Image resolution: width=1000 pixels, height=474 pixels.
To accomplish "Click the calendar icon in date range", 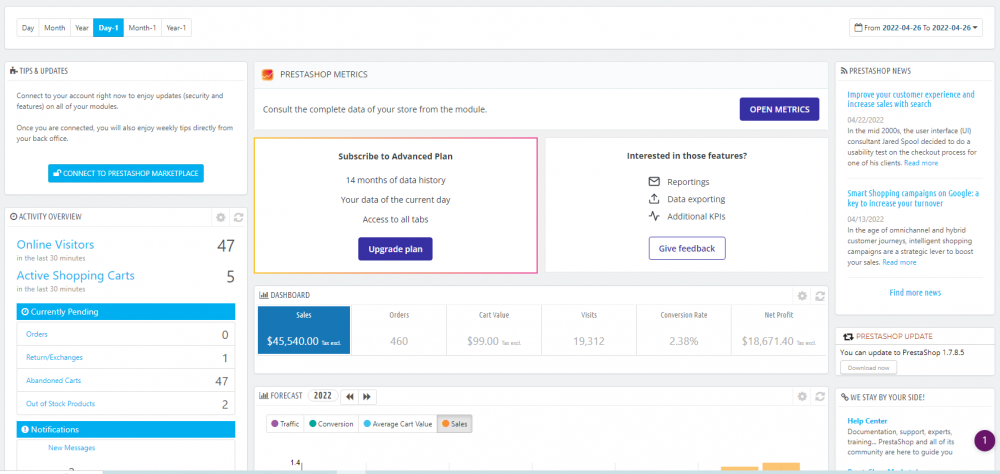I will [858, 27].
